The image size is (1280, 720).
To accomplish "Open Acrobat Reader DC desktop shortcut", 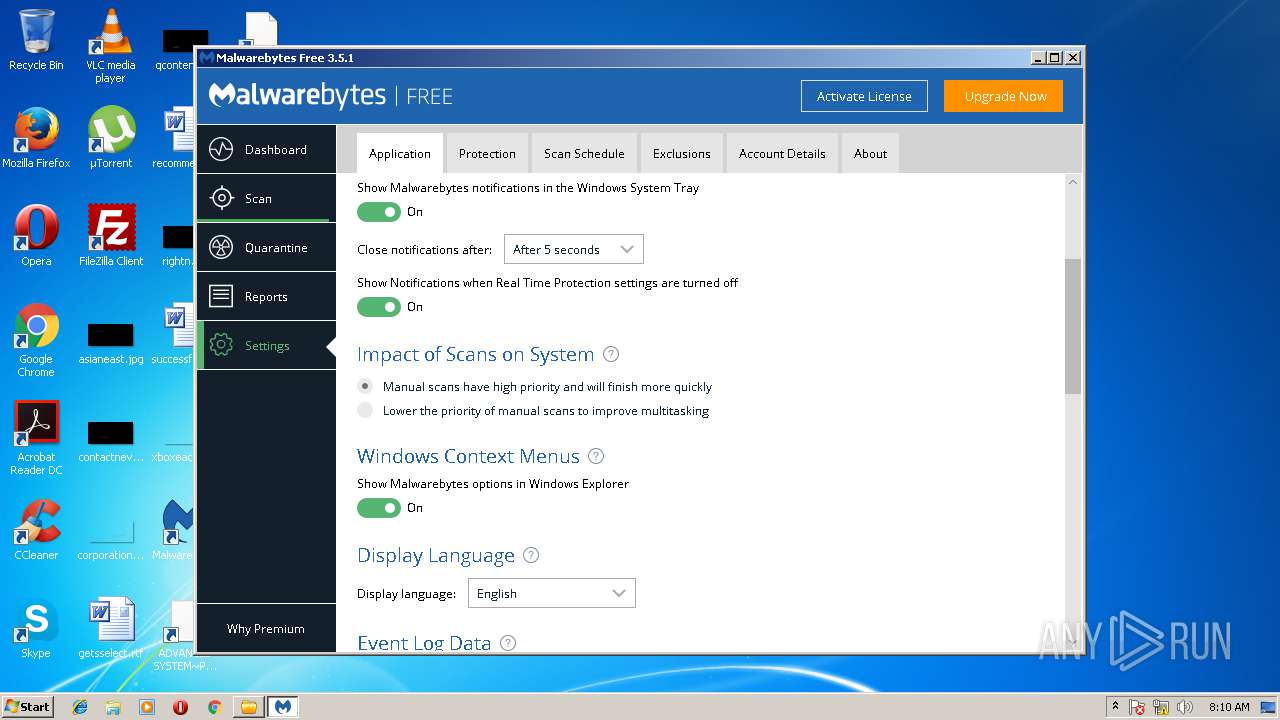I will (x=36, y=438).
